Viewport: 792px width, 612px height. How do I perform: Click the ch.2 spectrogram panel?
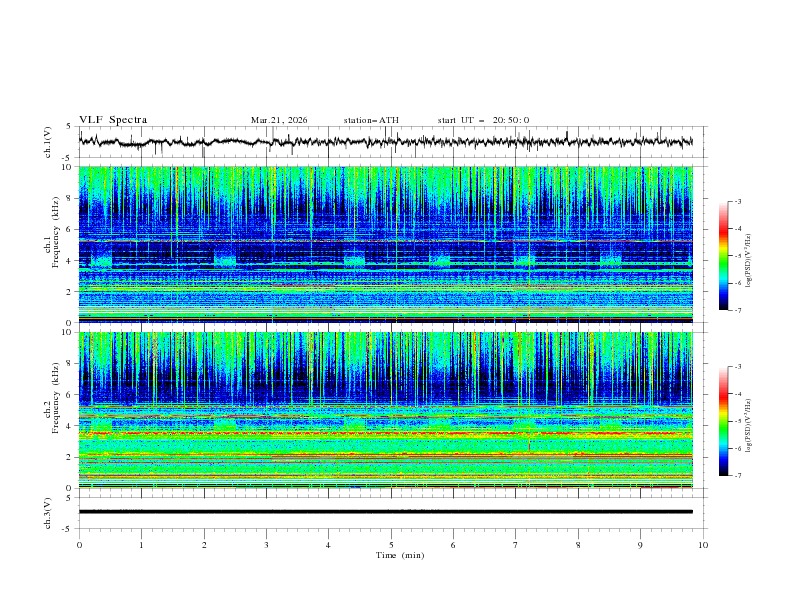pyautogui.click(x=386, y=410)
